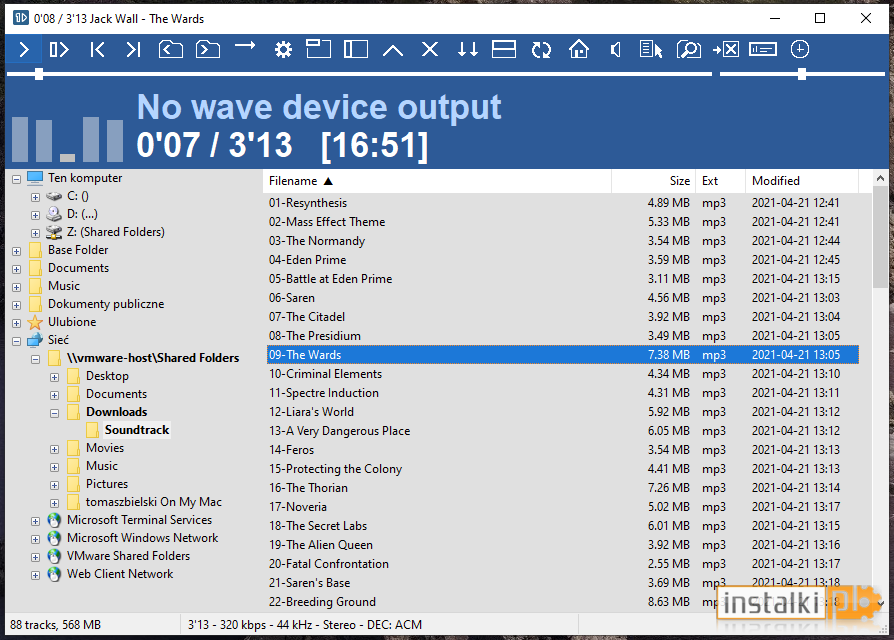Expand the Ulubione favorites node
This screenshot has height=640, width=894.
17,323
